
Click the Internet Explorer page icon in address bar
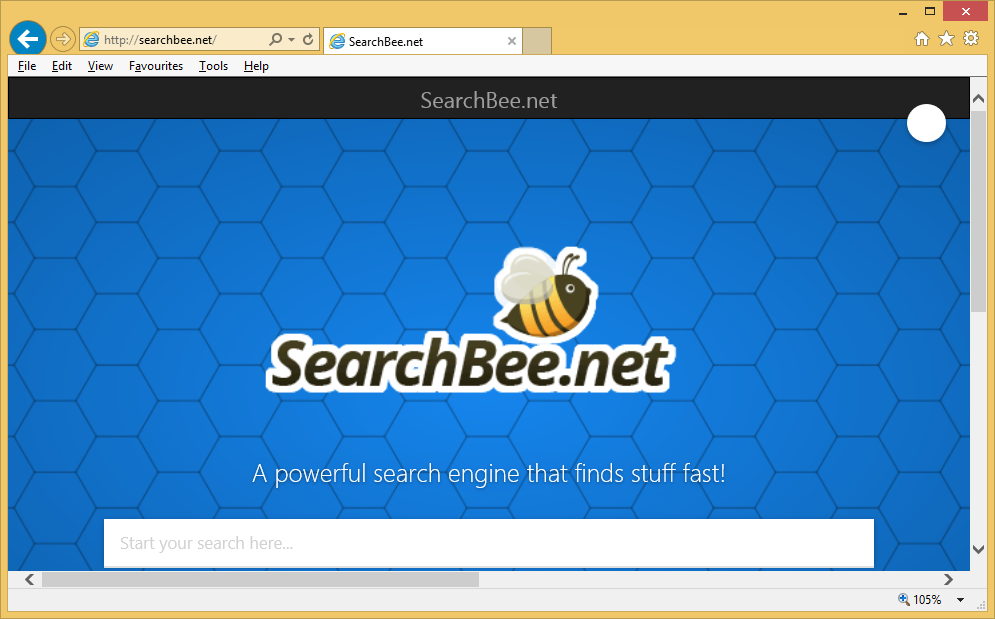[x=92, y=39]
